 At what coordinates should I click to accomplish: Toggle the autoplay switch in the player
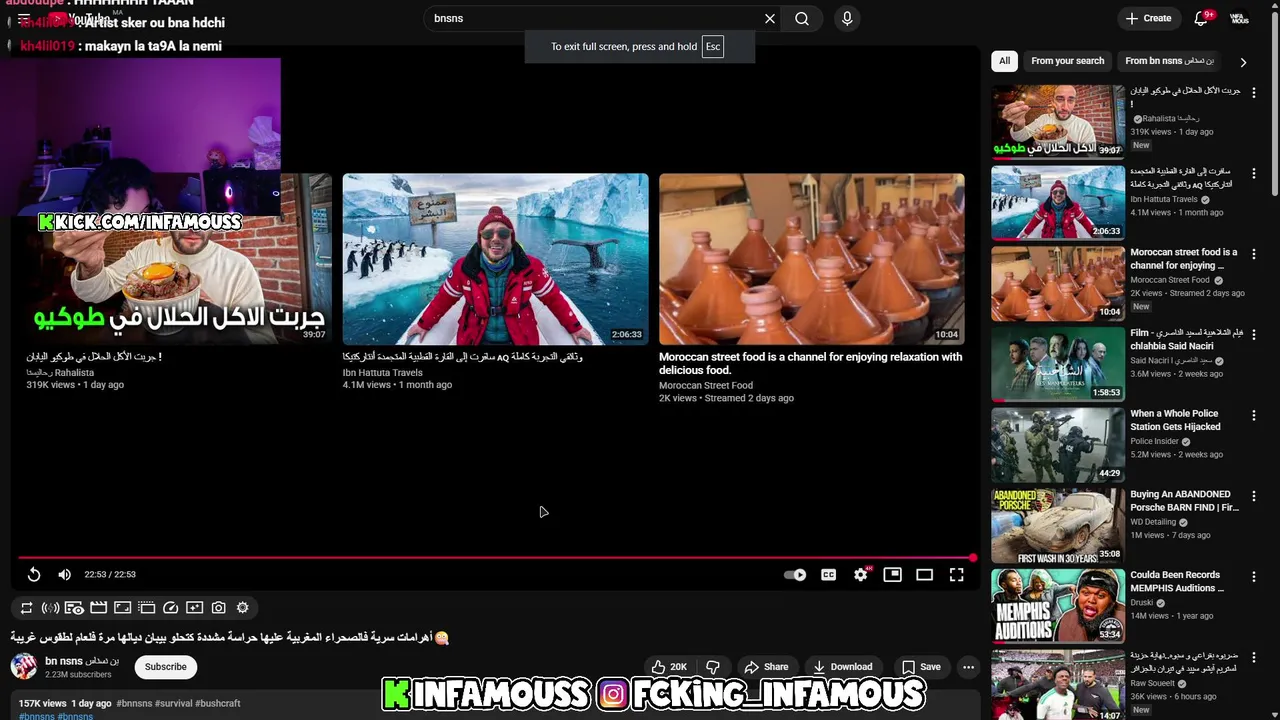coord(795,575)
